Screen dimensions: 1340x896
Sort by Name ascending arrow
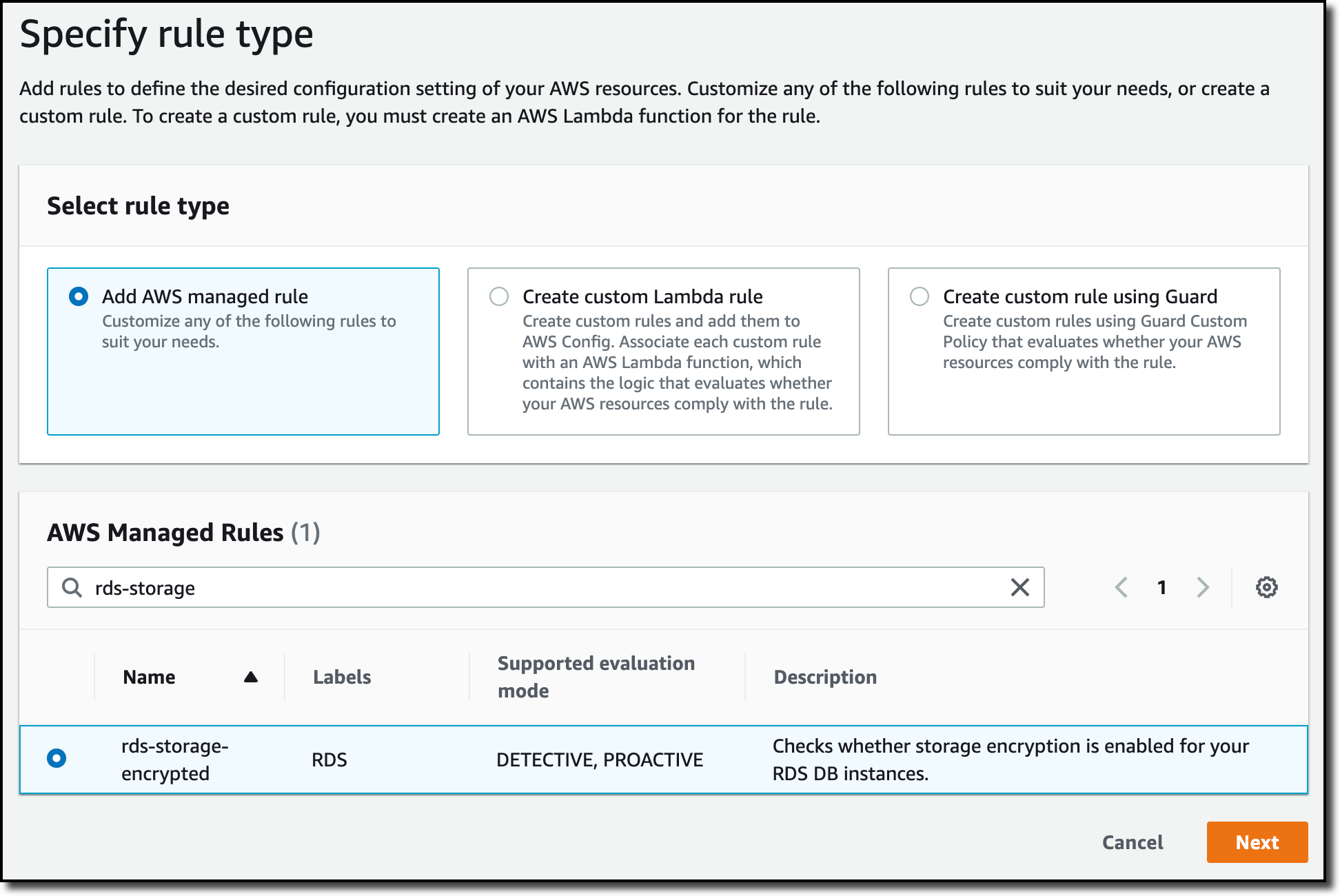click(x=251, y=677)
